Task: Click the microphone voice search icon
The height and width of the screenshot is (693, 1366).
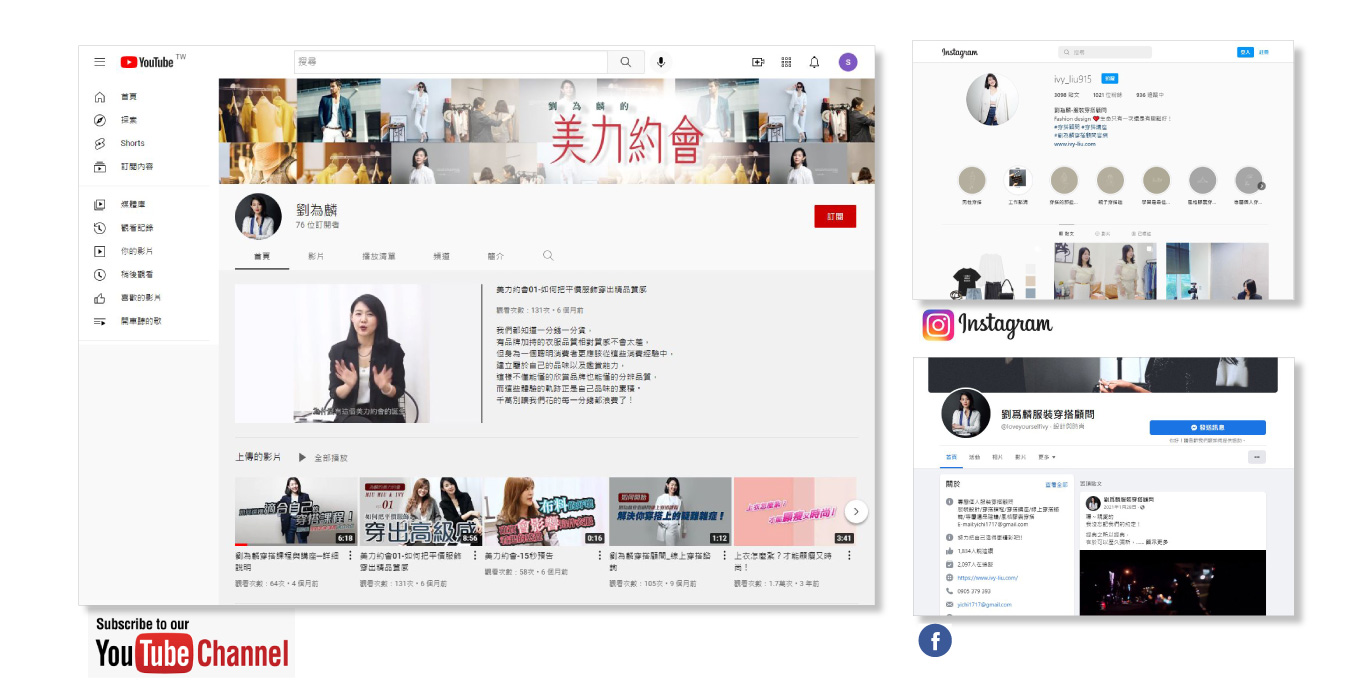Action: [x=660, y=62]
